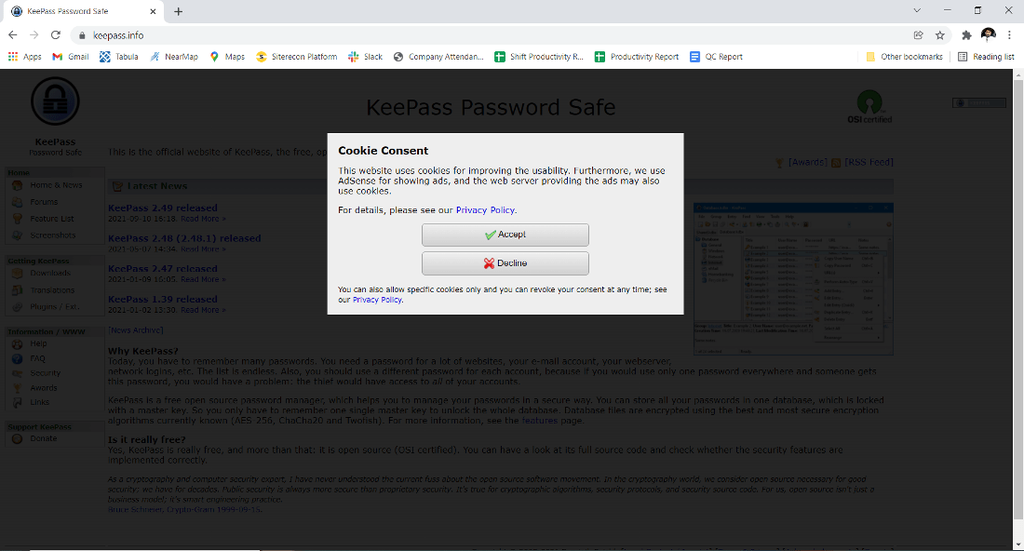Open the Chrome profile avatar

(x=988, y=35)
